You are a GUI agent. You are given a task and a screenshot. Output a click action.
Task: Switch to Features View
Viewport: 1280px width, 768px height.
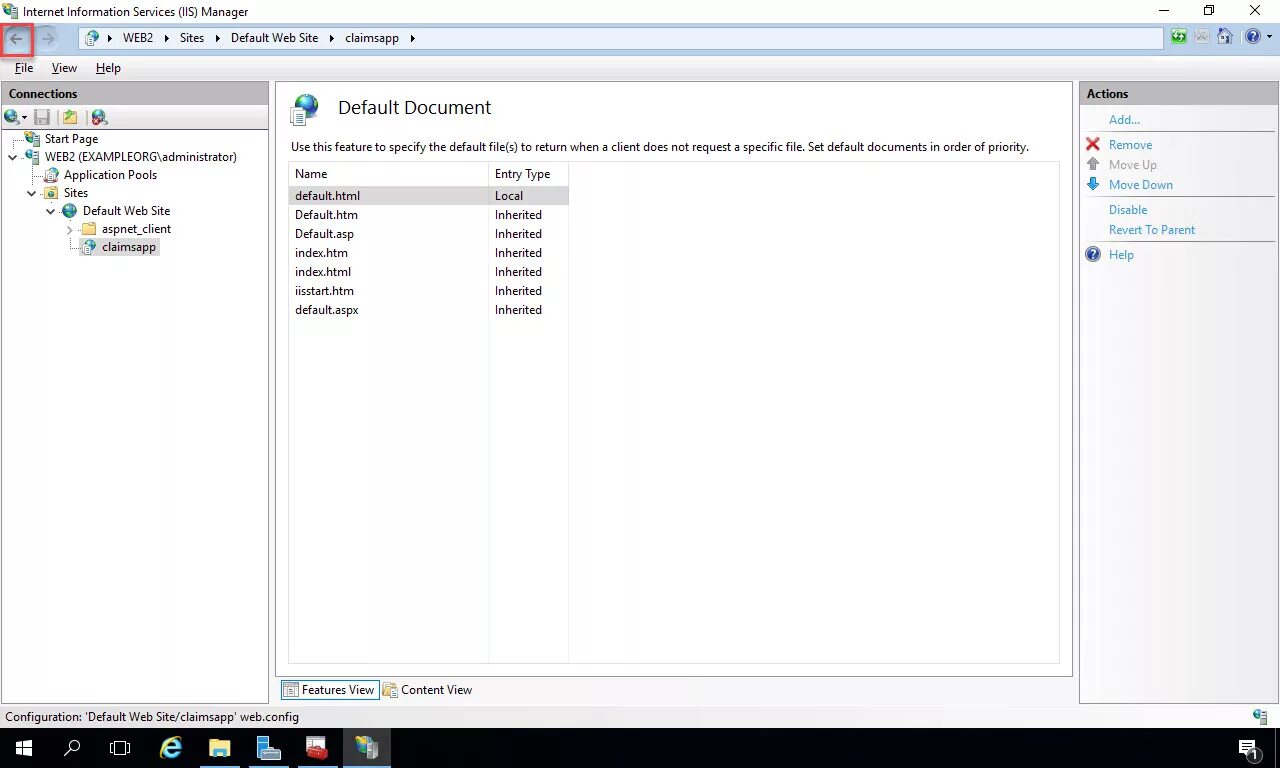pos(336,690)
